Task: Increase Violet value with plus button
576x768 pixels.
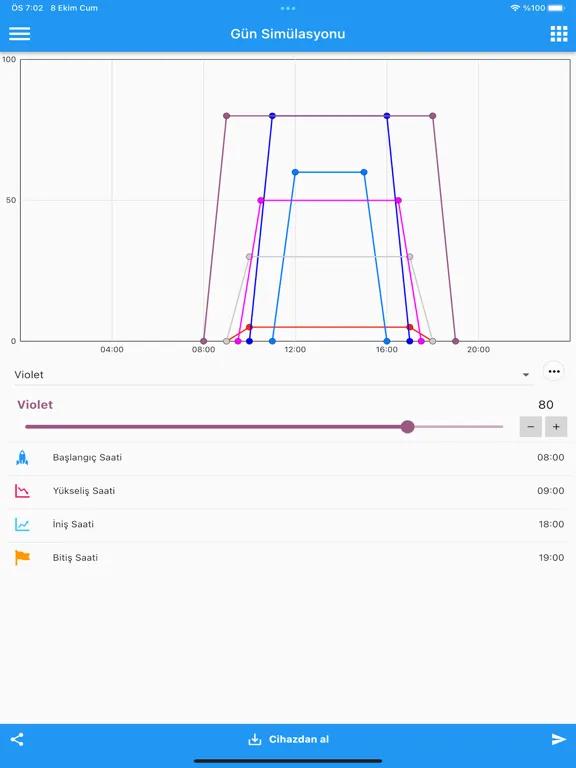Action: 556,427
